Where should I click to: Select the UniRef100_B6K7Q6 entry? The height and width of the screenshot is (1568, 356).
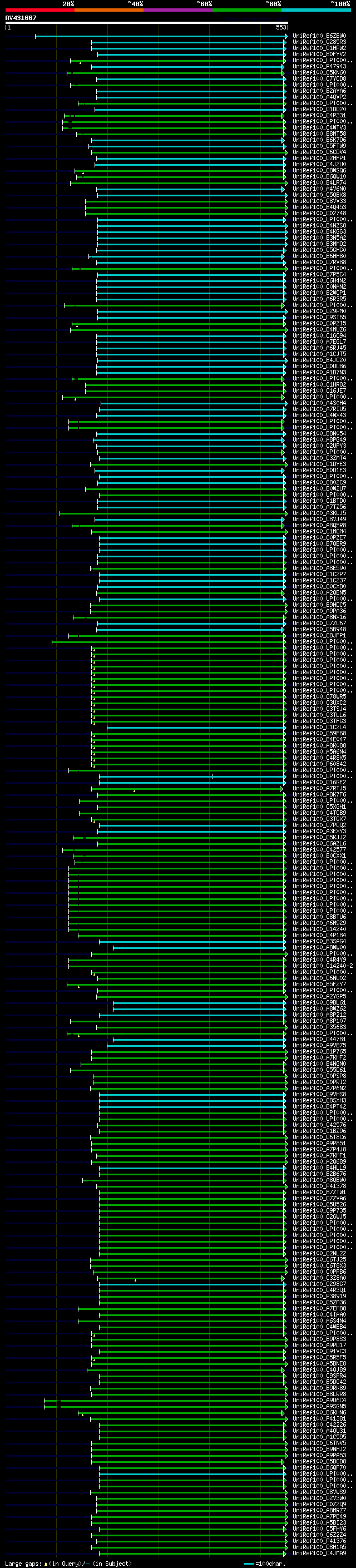[319, 140]
